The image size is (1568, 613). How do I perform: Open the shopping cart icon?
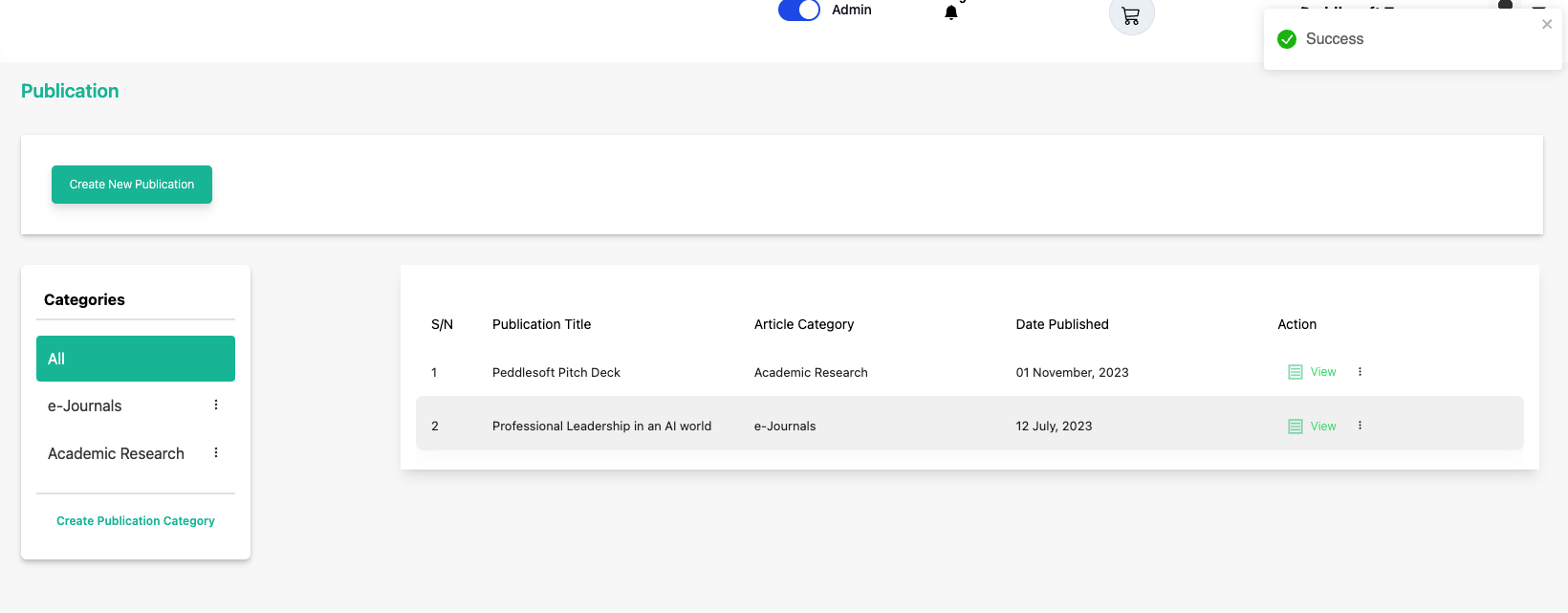1131,16
